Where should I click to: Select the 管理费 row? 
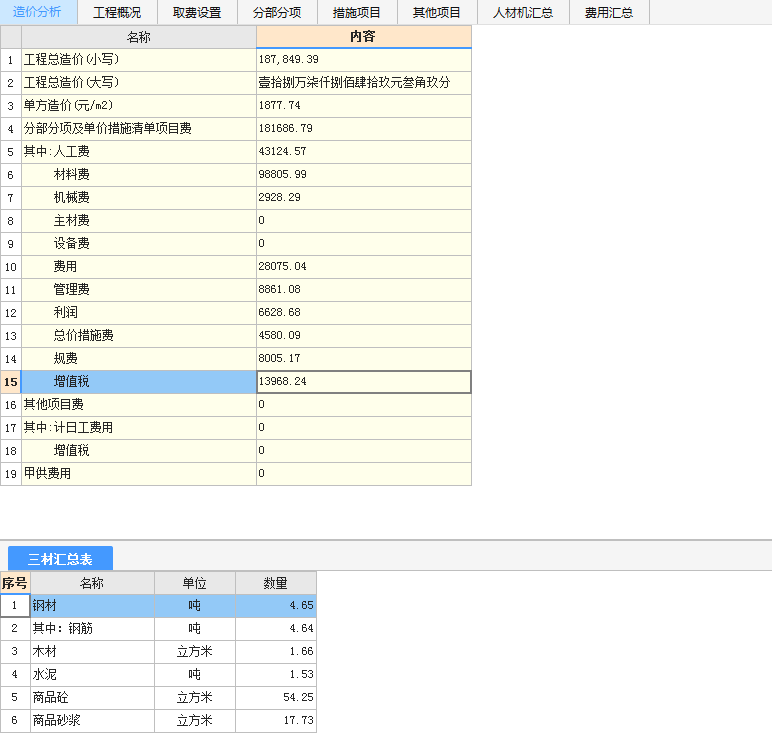point(138,290)
